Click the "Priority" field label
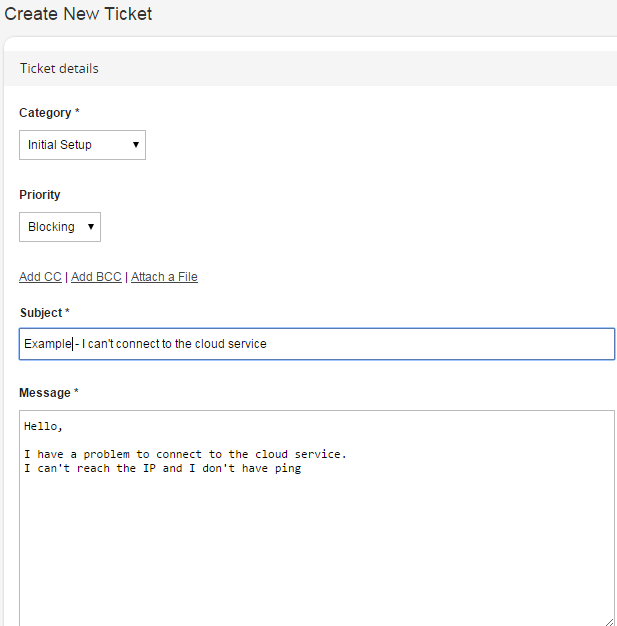The width and height of the screenshot is (617, 626). tap(40, 194)
